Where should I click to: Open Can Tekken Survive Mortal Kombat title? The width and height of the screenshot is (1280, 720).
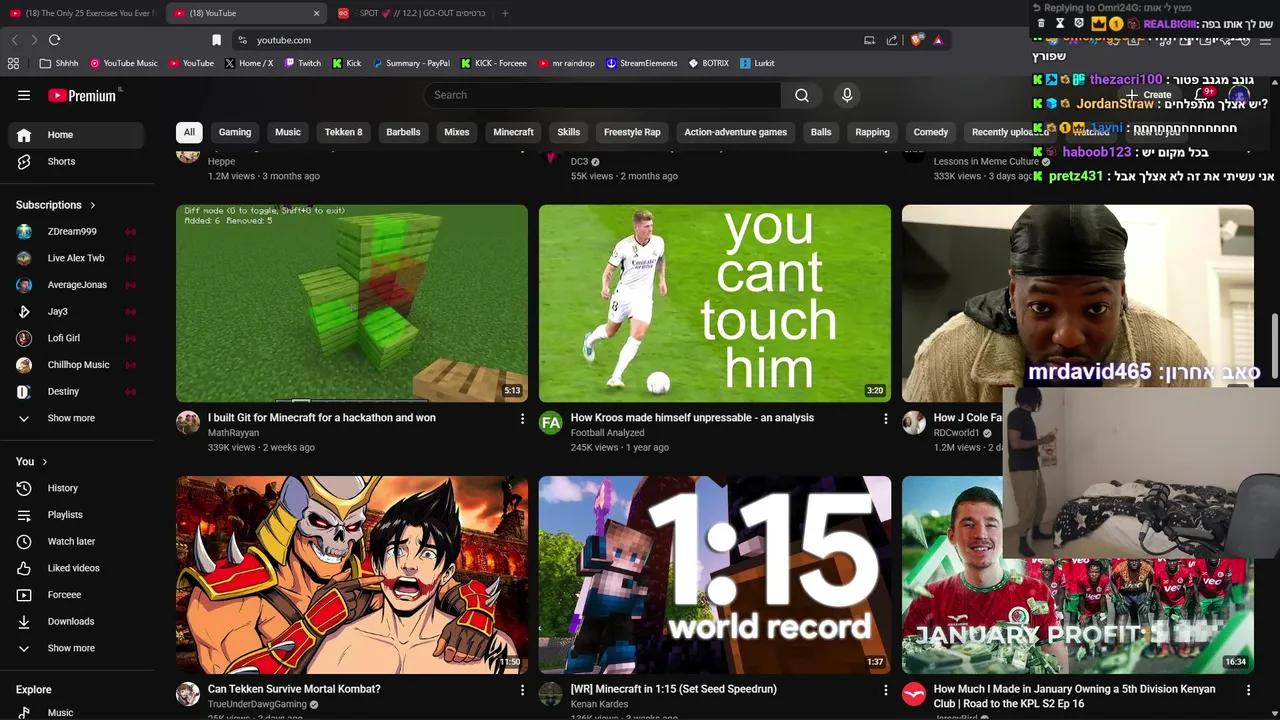tap(294, 689)
